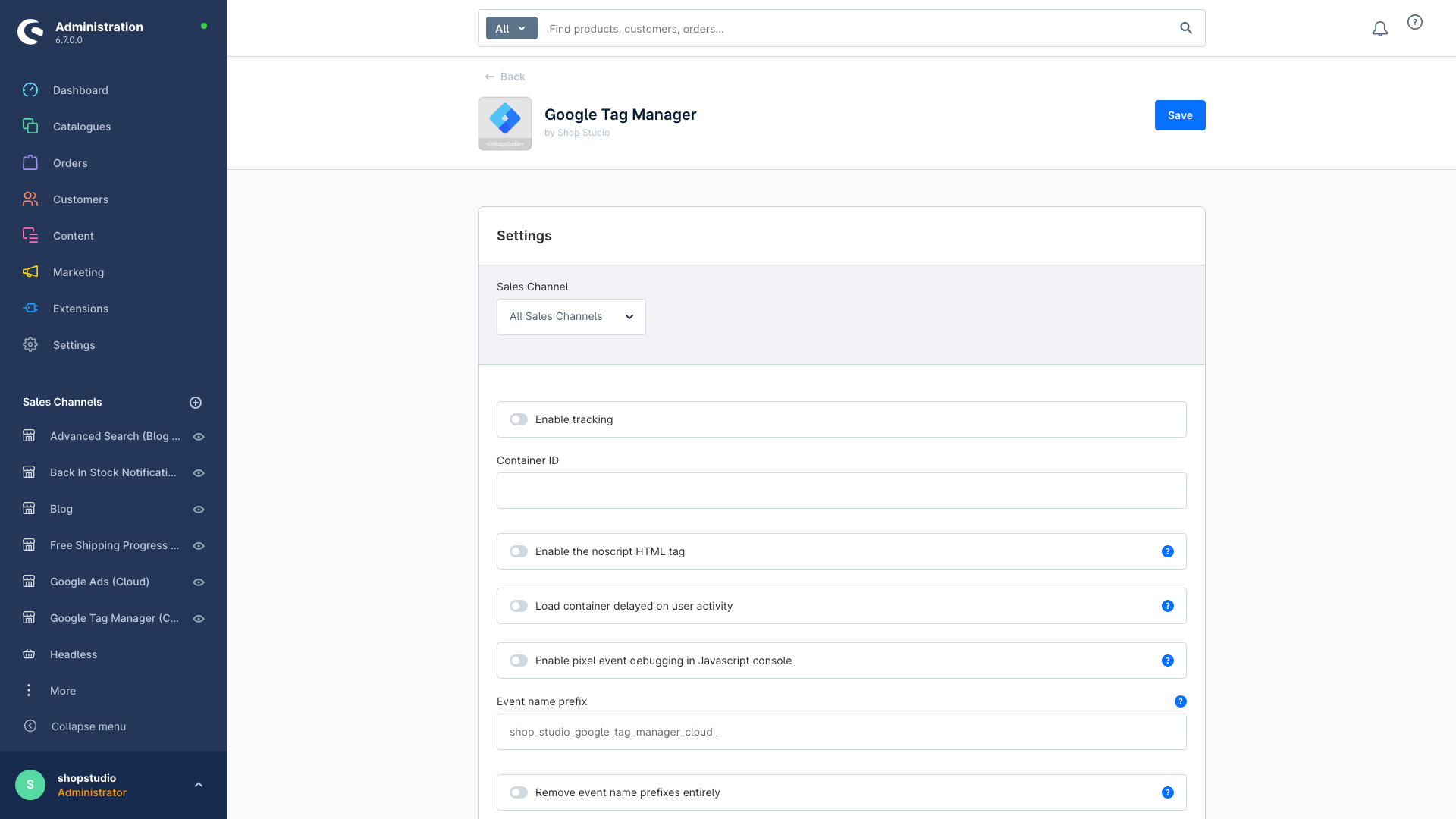Click the Customers people icon

coord(30,199)
